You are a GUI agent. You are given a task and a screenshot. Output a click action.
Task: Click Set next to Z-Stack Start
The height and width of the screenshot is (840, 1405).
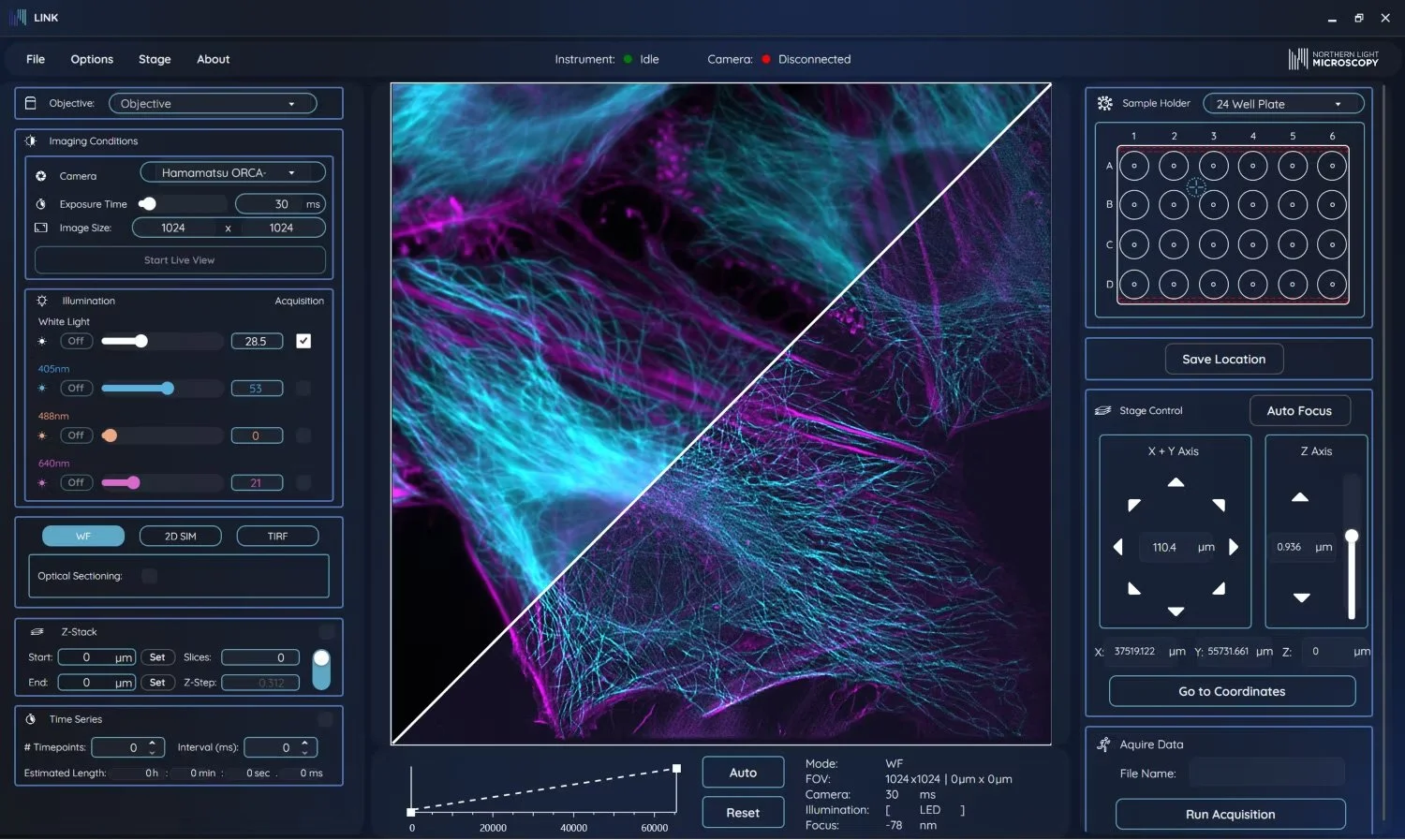(x=157, y=657)
